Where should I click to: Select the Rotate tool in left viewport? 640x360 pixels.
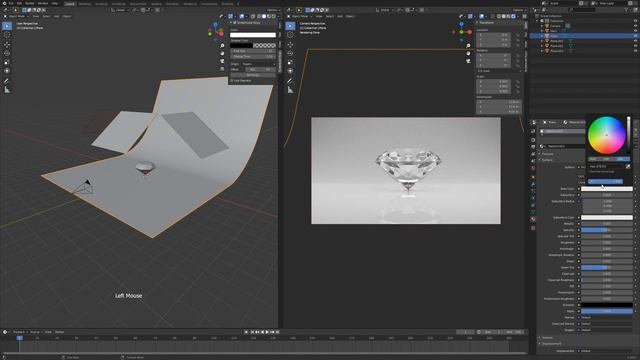click(x=7, y=53)
